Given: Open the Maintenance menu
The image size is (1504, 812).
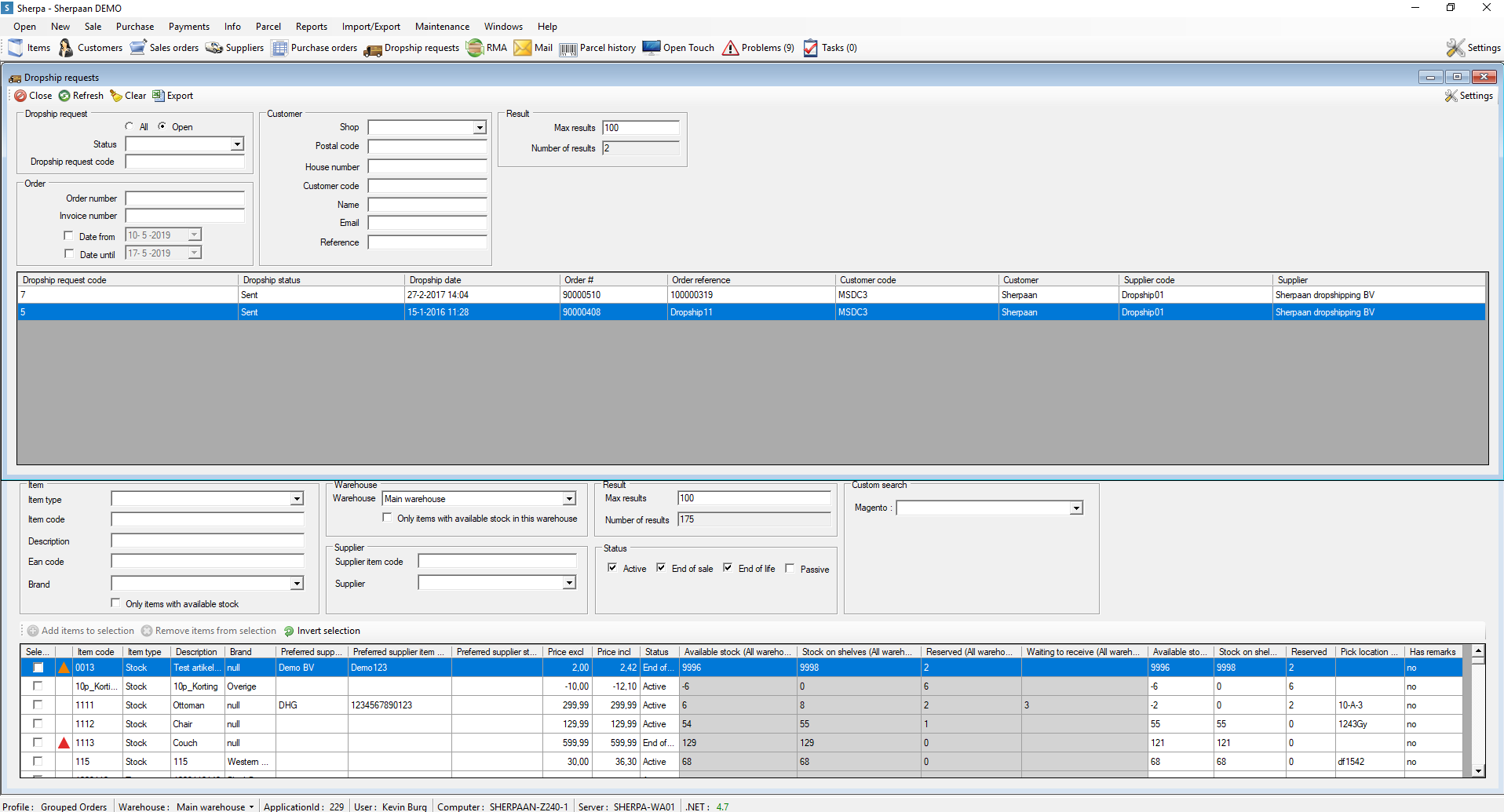Looking at the screenshot, I should (442, 27).
